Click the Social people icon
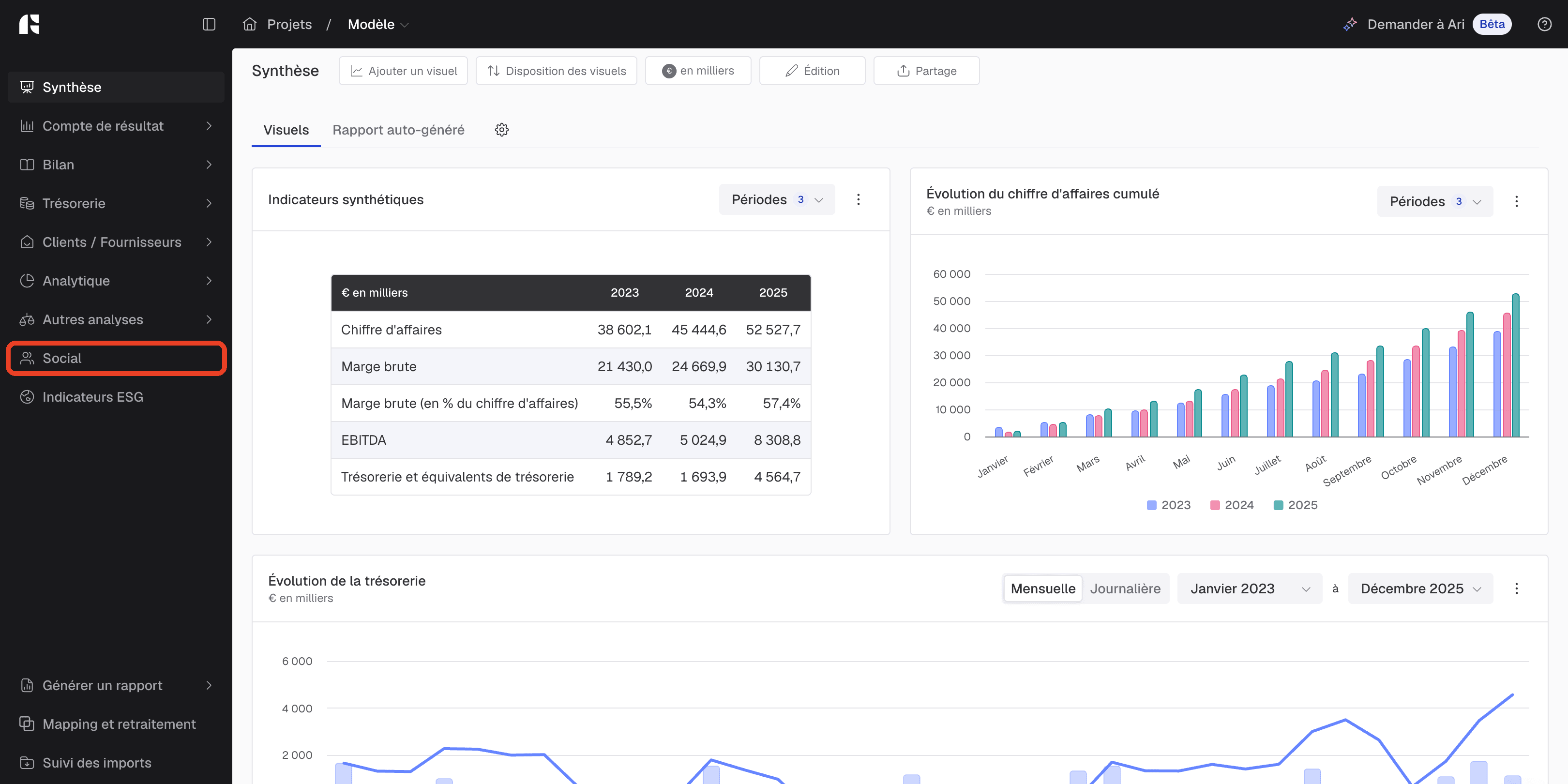The height and width of the screenshot is (784, 1568). tap(27, 358)
